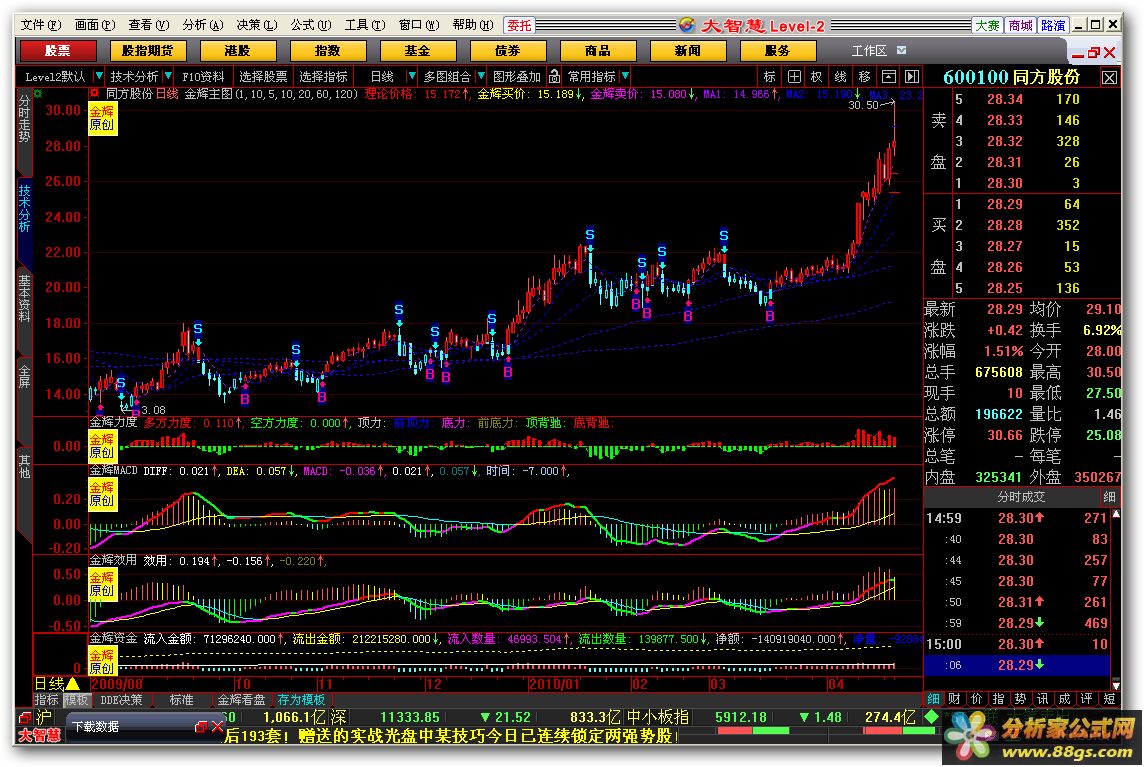This screenshot has width=1144, height=767.
Task: Expand the Level2默认 dropdown arrow
Action: point(98,76)
